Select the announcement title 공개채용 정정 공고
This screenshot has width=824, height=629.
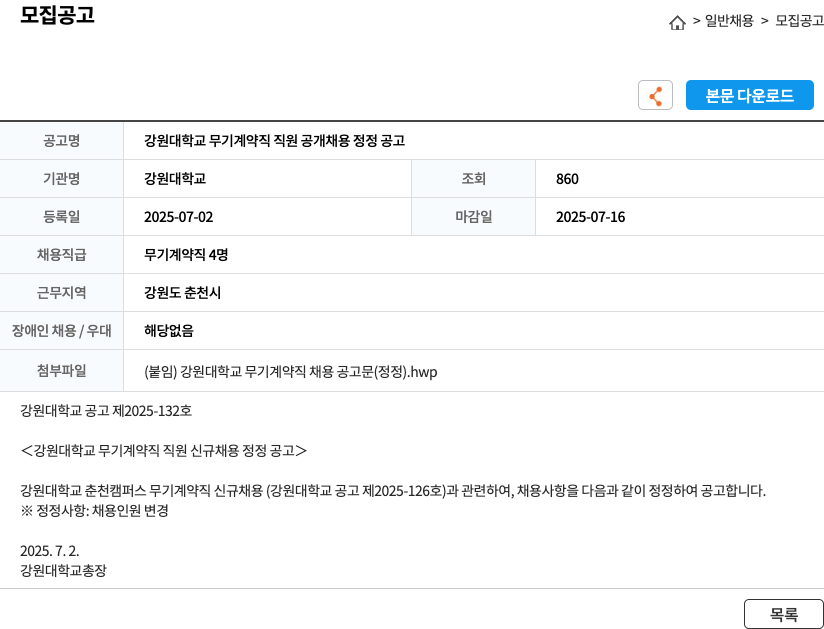[x=274, y=141]
